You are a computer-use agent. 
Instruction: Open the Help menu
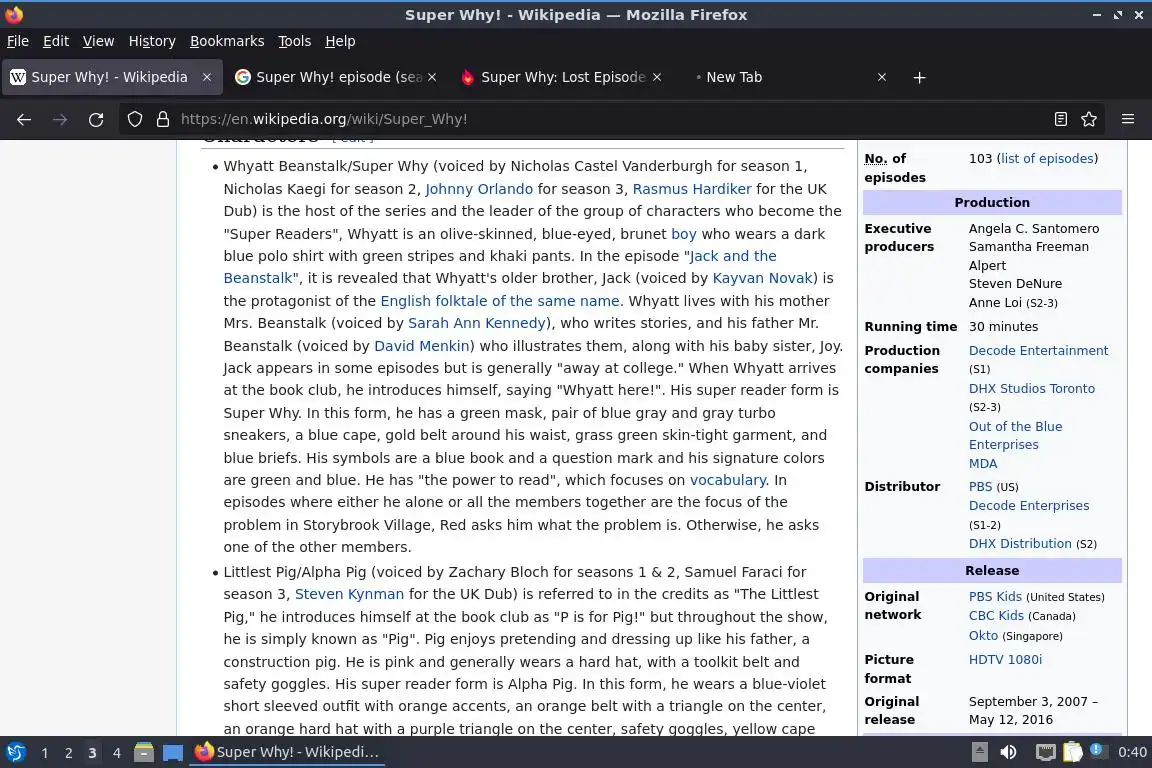click(x=340, y=41)
